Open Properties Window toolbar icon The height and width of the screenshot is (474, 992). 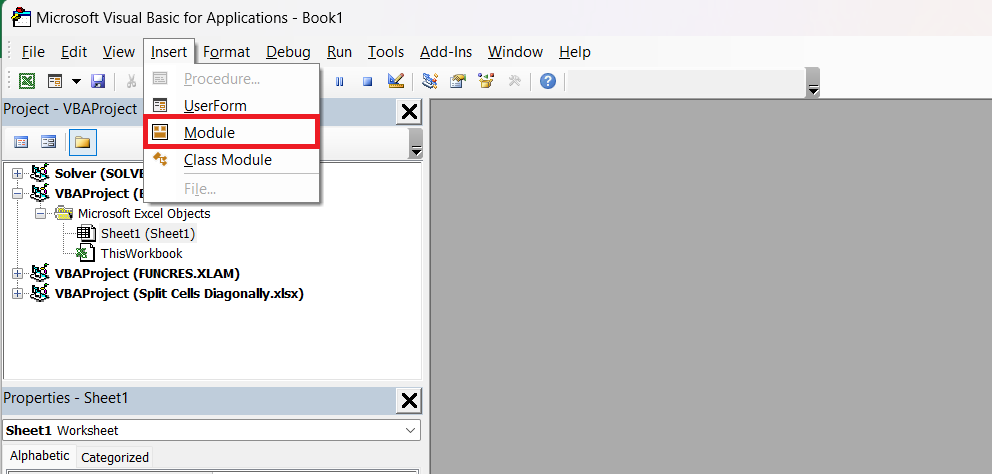458,81
